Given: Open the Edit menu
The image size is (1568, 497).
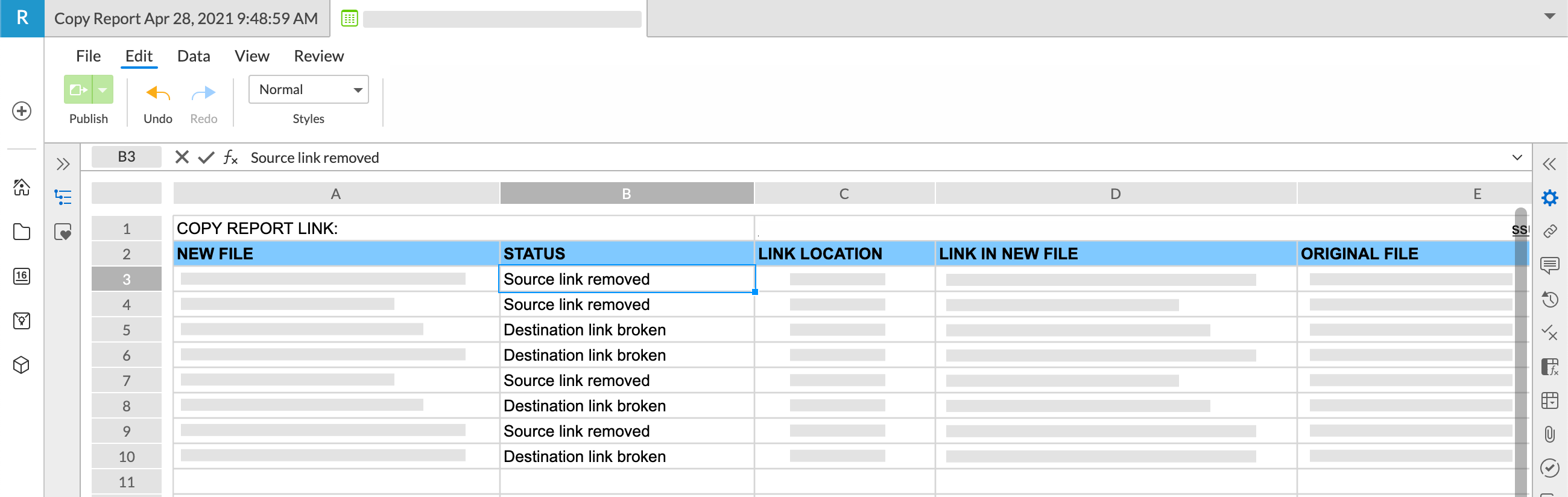Looking at the screenshot, I should [139, 56].
